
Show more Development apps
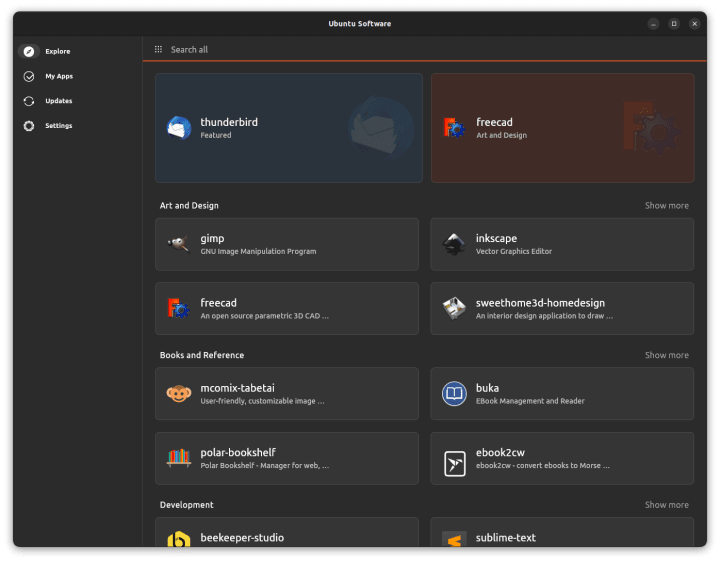click(667, 505)
